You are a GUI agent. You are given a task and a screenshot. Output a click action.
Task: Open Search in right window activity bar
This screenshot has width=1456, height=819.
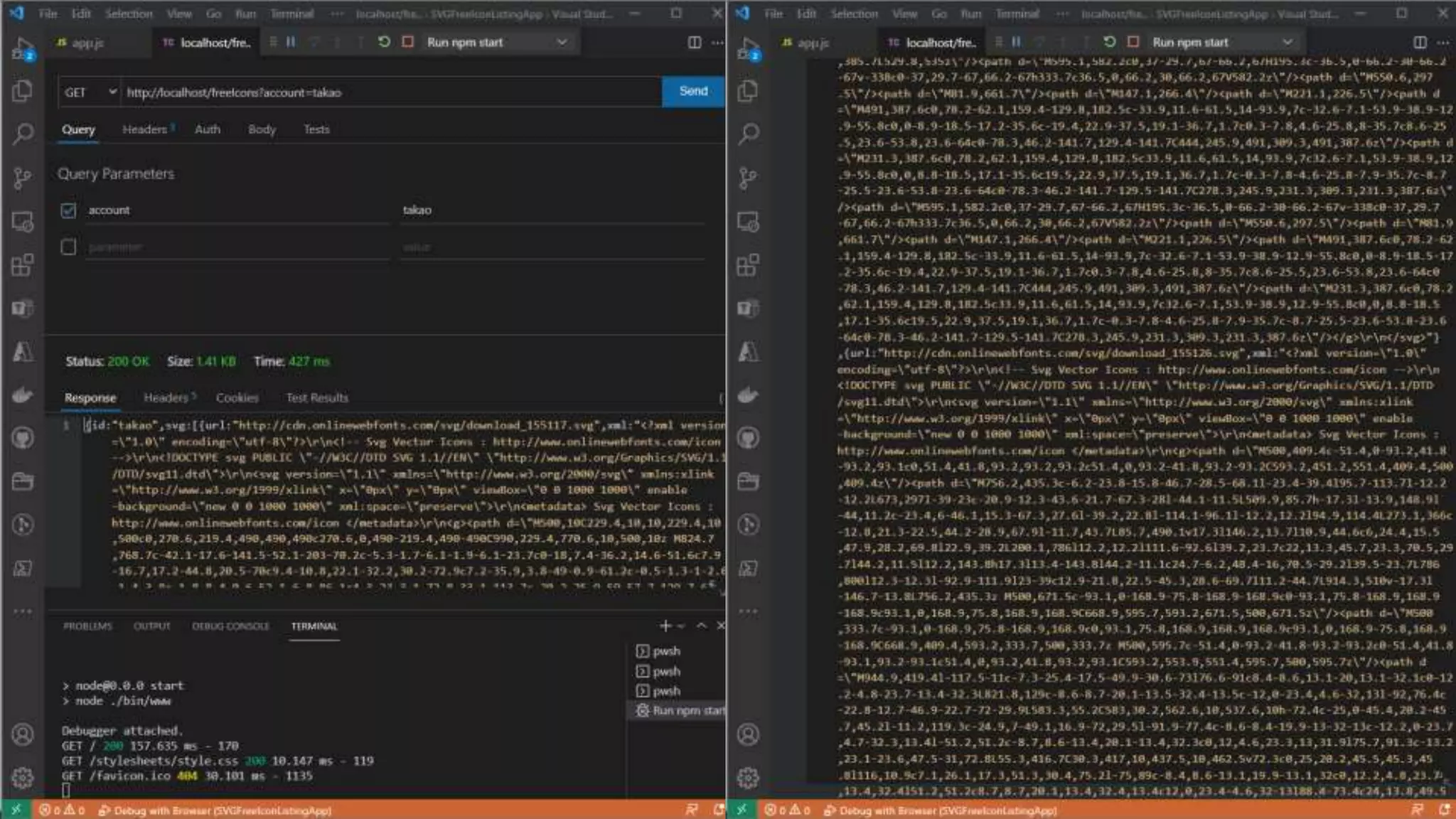pos(748,134)
